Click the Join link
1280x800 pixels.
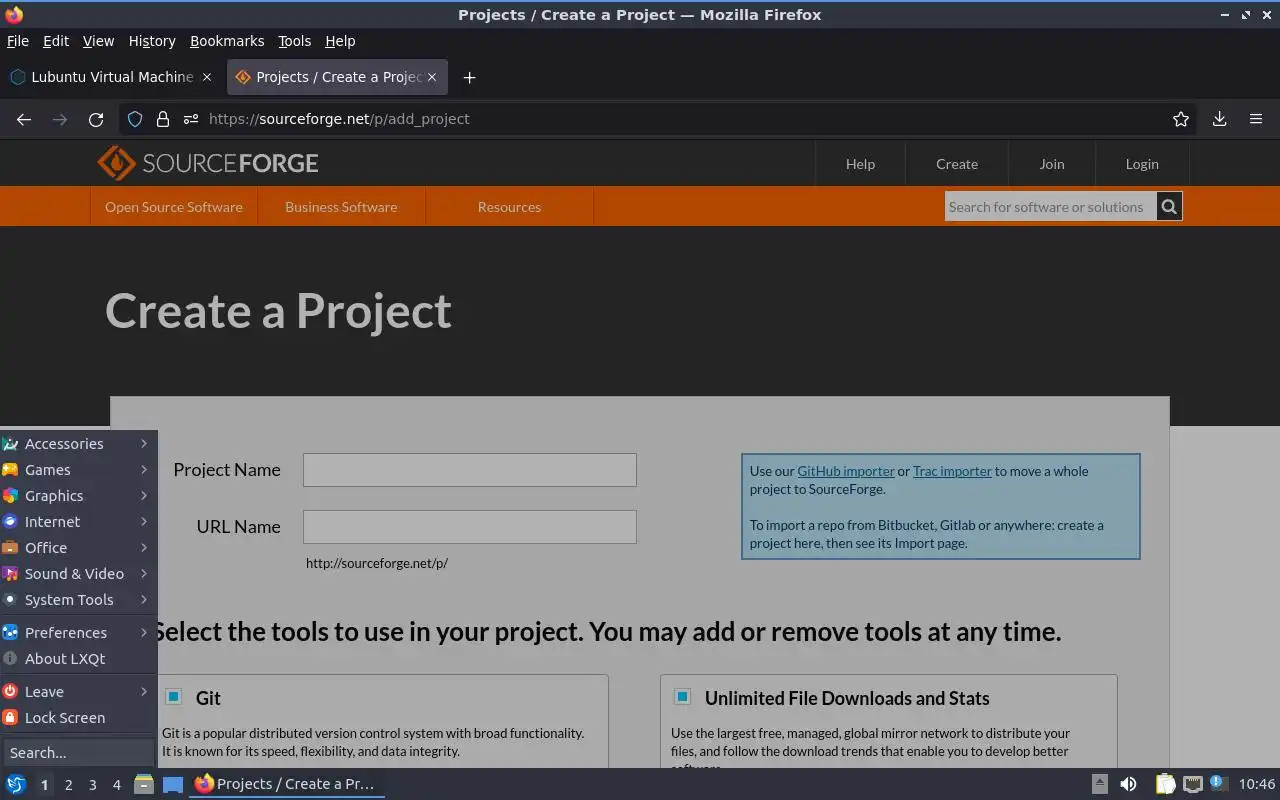[1052, 164]
